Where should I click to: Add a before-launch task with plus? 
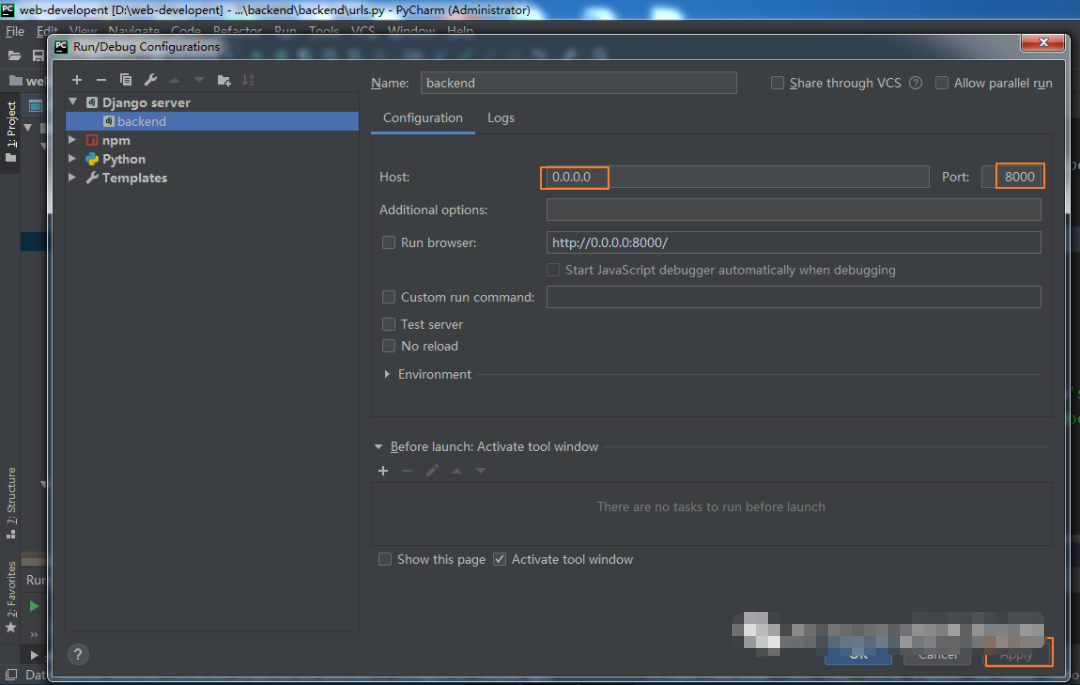(x=383, y=471)
